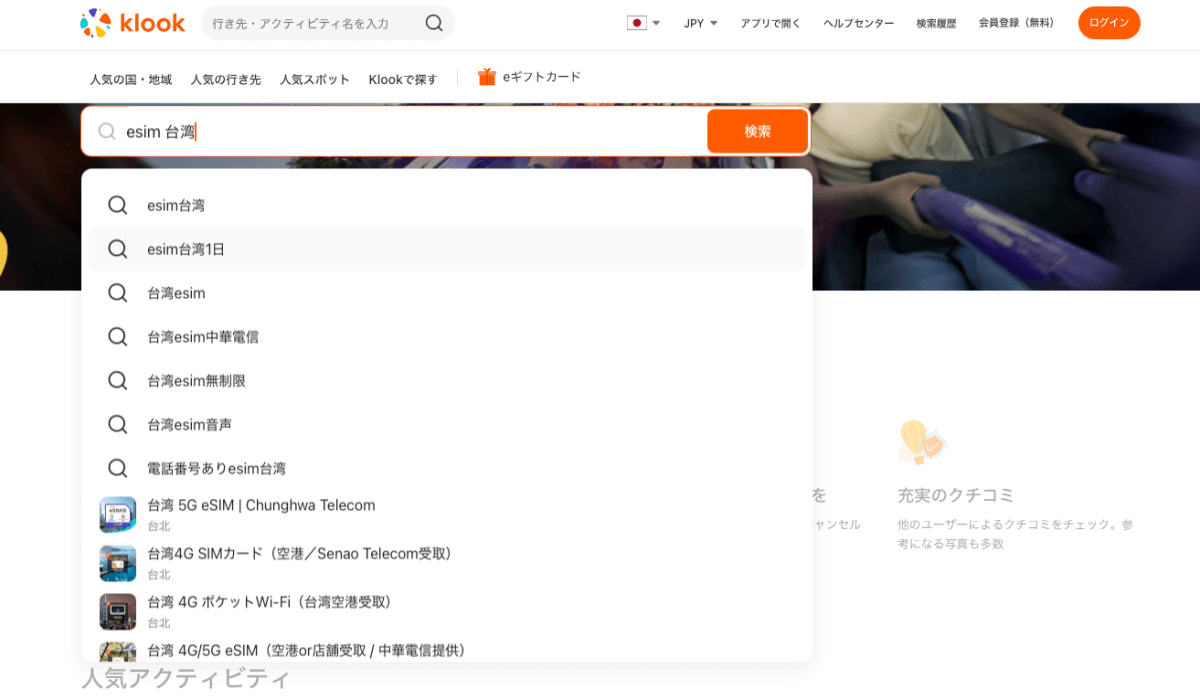Click magnifier icon in top header search
Screen dimensions: 1200x700
pyautogui.click(x=434, y=23)
